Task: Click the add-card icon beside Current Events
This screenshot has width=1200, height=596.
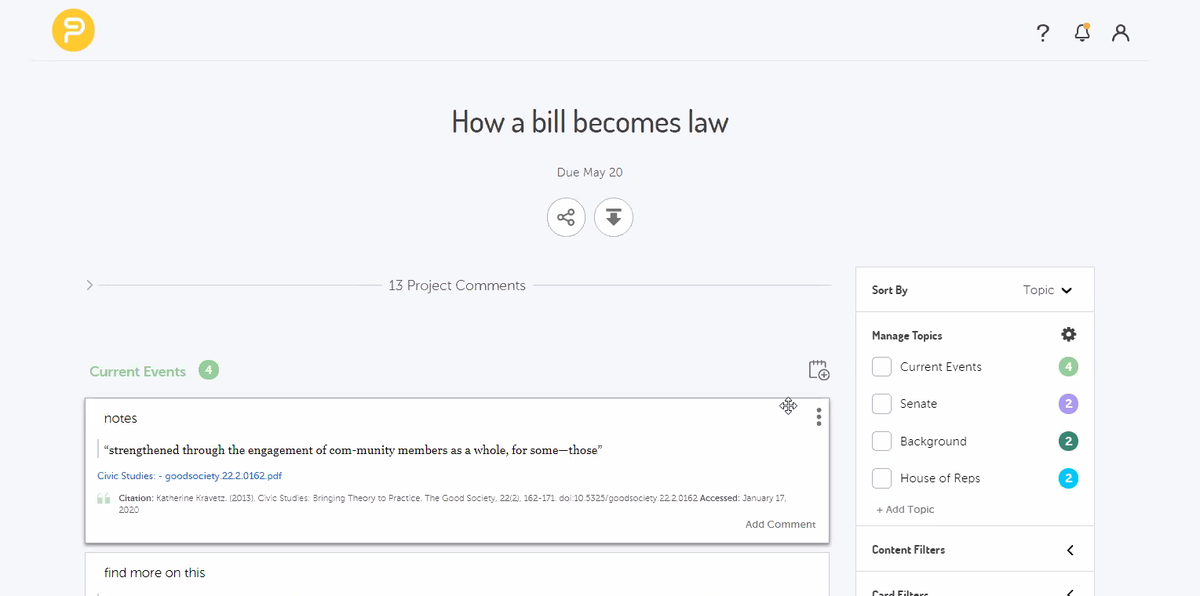Action: [819, 370]
